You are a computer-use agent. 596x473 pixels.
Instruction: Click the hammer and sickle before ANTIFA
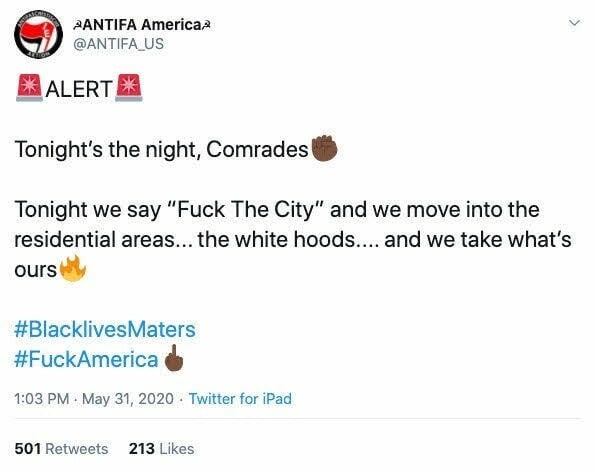click(x=76, y=25)
